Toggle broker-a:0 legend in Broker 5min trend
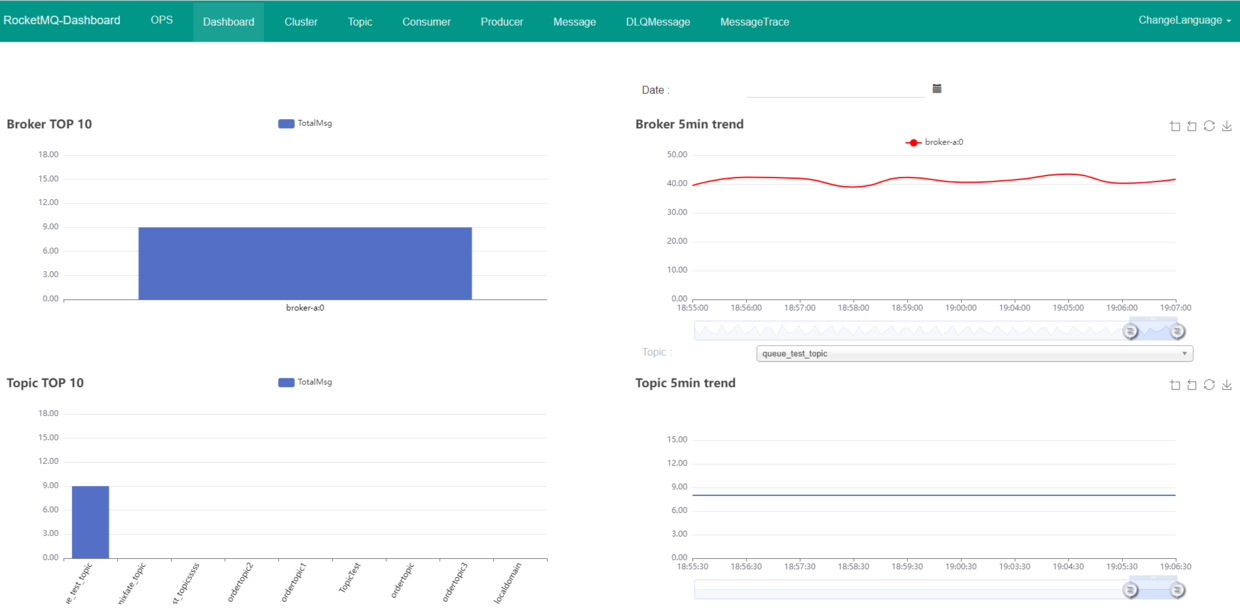Screen dimensions: 1240x608 click(934, 143)
